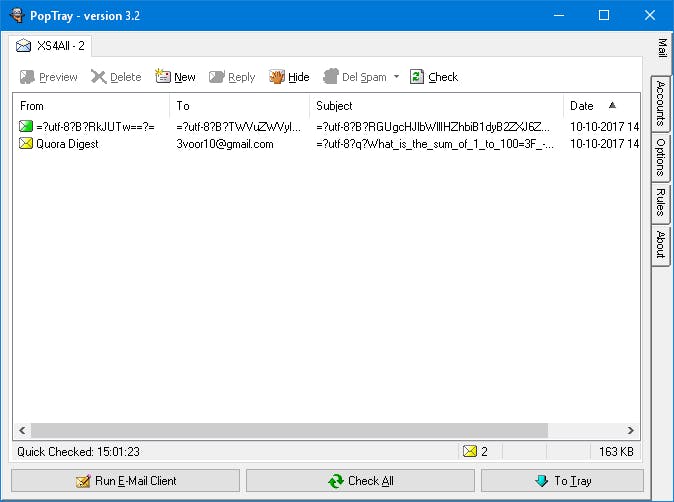Click the PopTray app icon in the title bar

pos(16,15)
